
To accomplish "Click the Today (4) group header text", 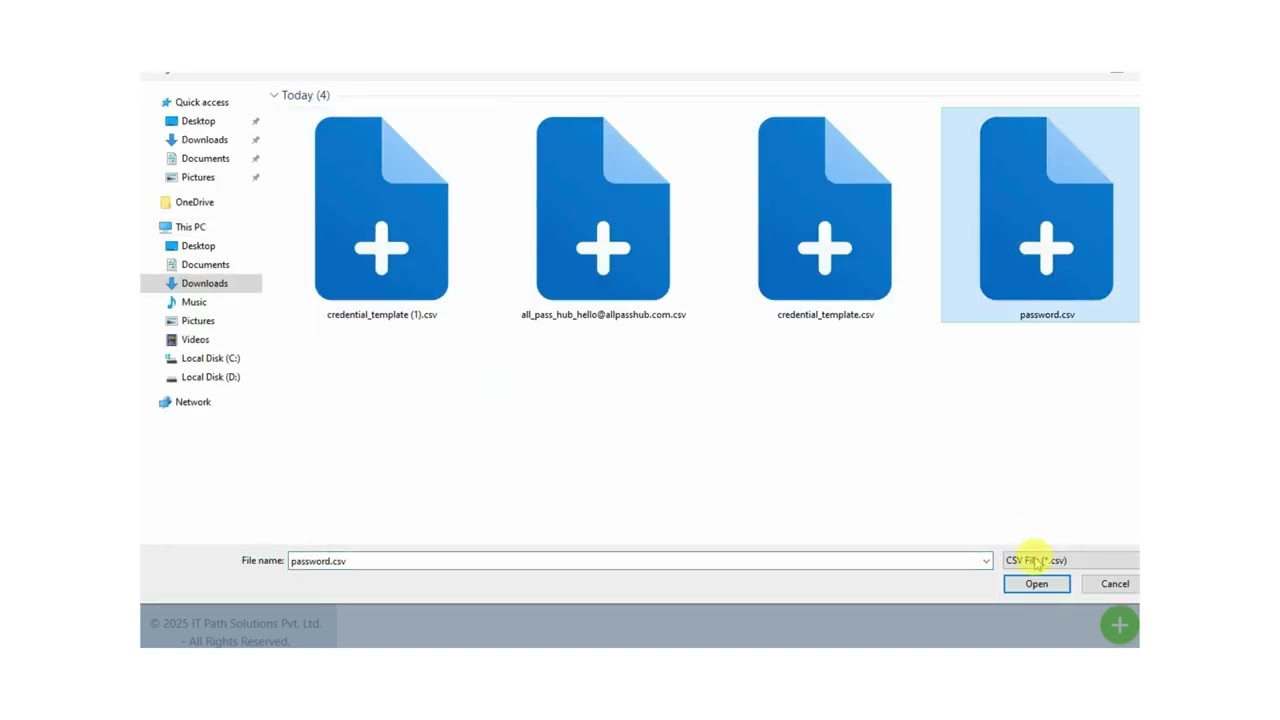I will (x=305, y=95).
